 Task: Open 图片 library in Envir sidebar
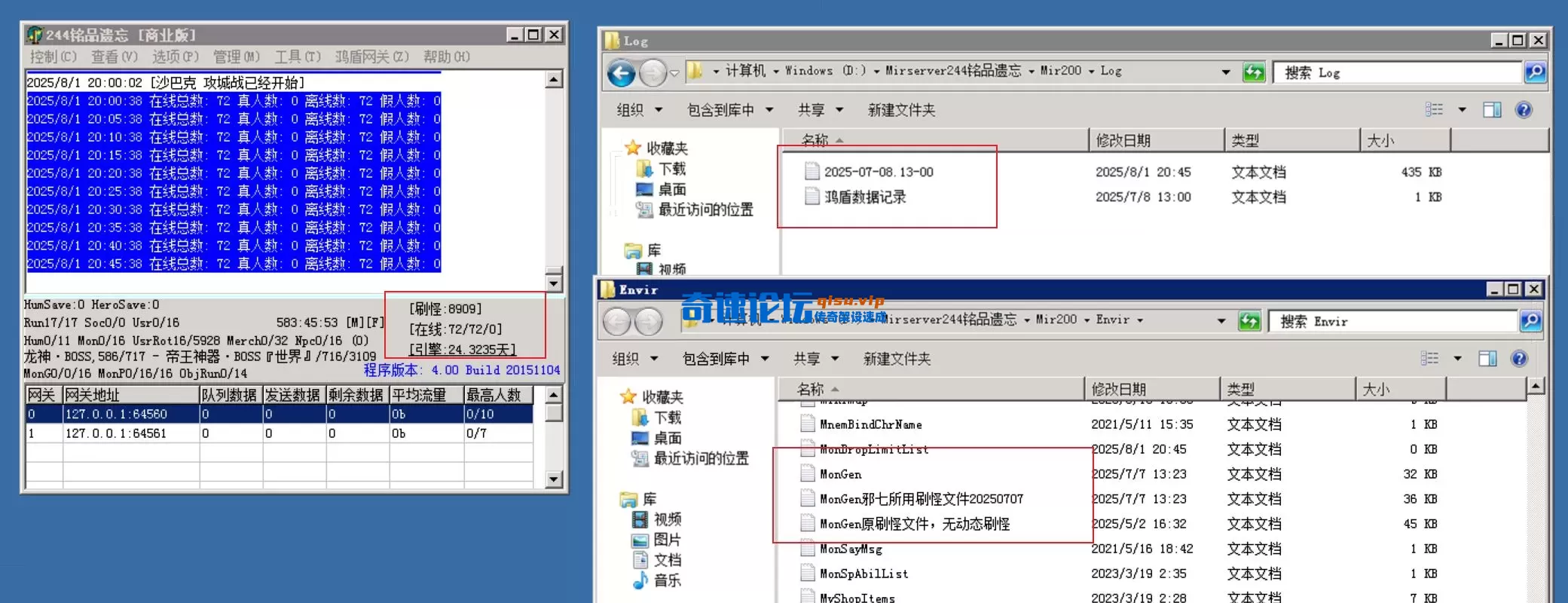[x=657, y=540]
